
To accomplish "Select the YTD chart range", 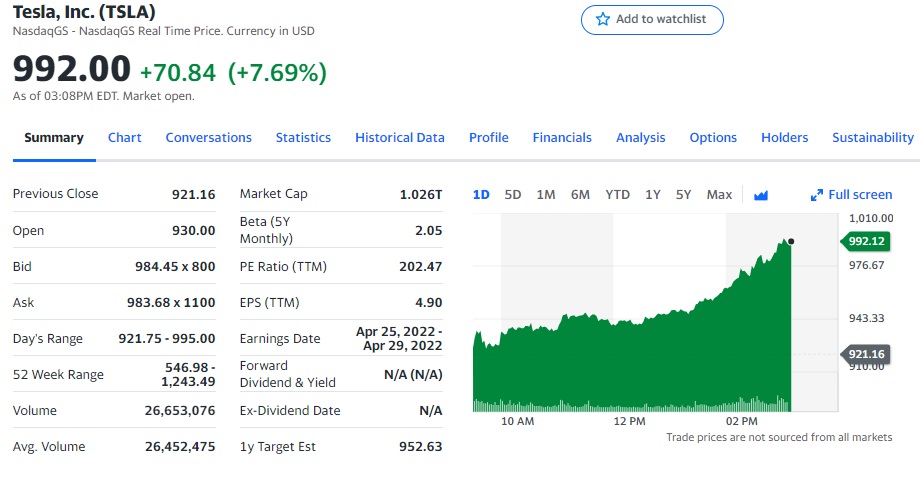I will pos(618,195).
